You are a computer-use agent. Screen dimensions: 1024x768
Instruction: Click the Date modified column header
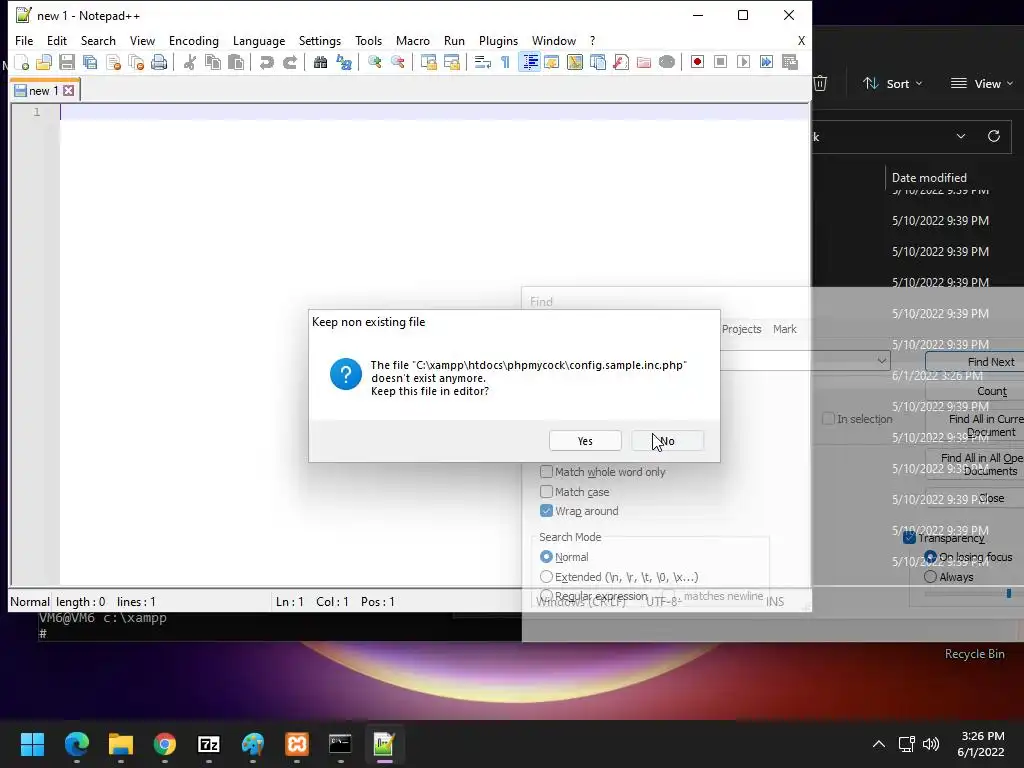[929, 178]
